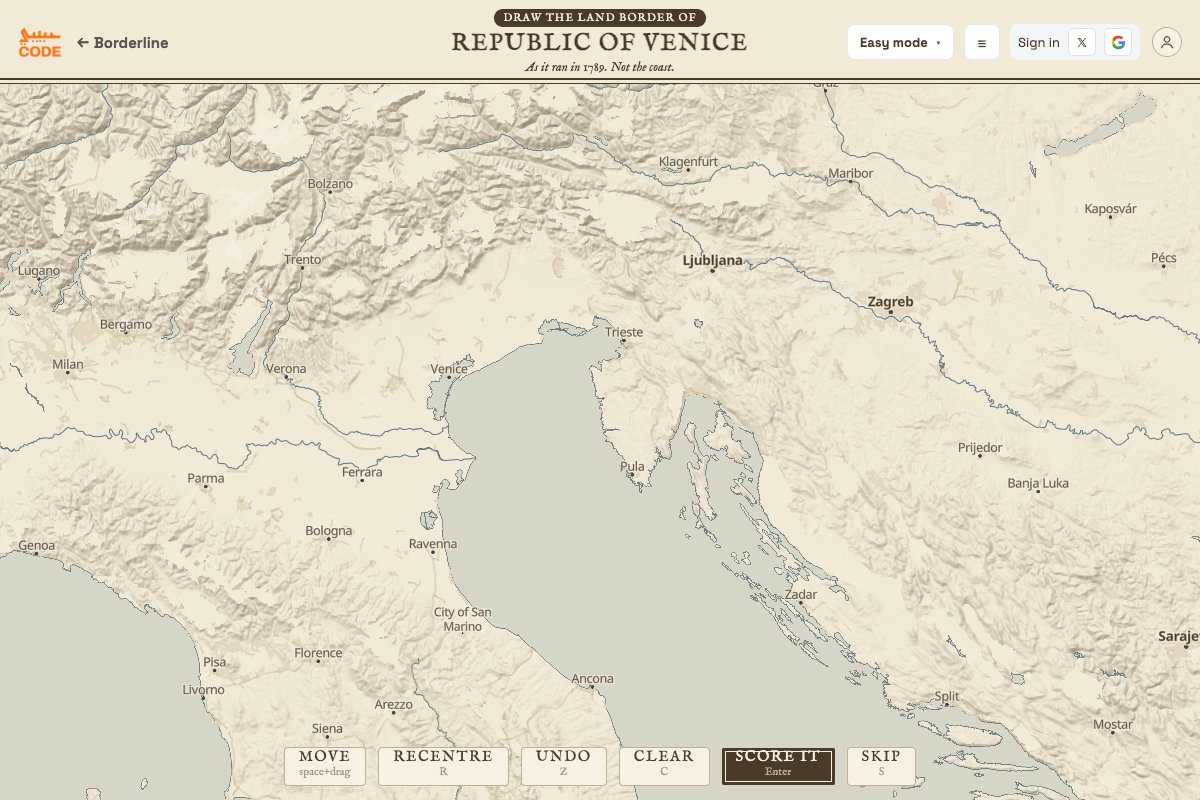Image resolution: width=1200 pixels, height=800 pixels.
Task: Click the MOVE button
Action: coord(325,766)
